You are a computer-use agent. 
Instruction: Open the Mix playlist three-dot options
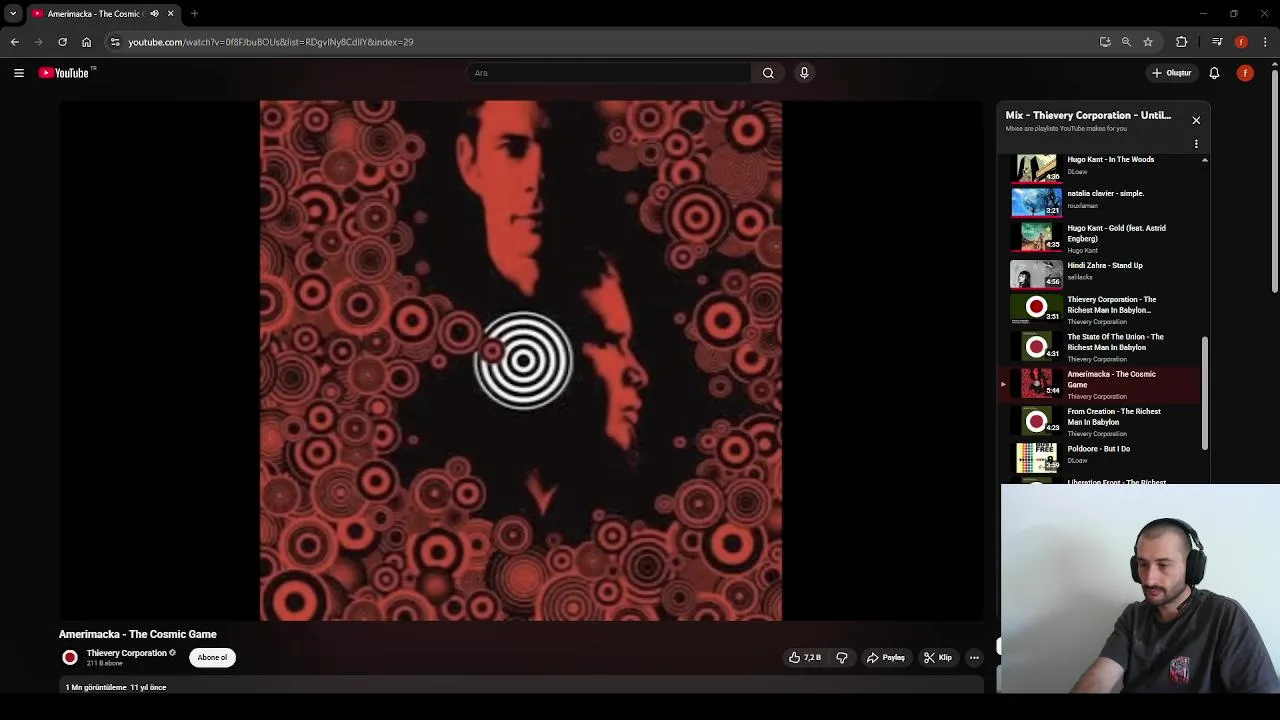click(1196, 144)
